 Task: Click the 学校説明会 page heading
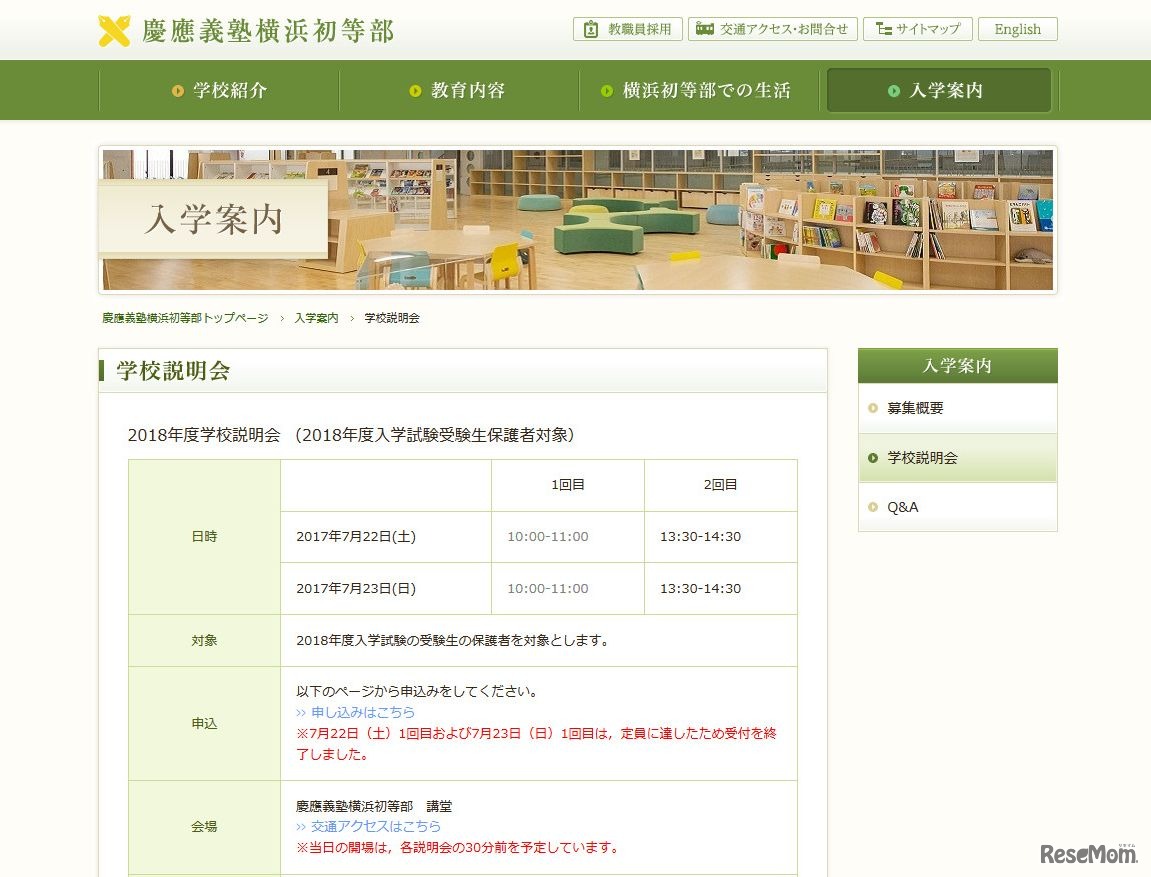click(x=173, y=371)
